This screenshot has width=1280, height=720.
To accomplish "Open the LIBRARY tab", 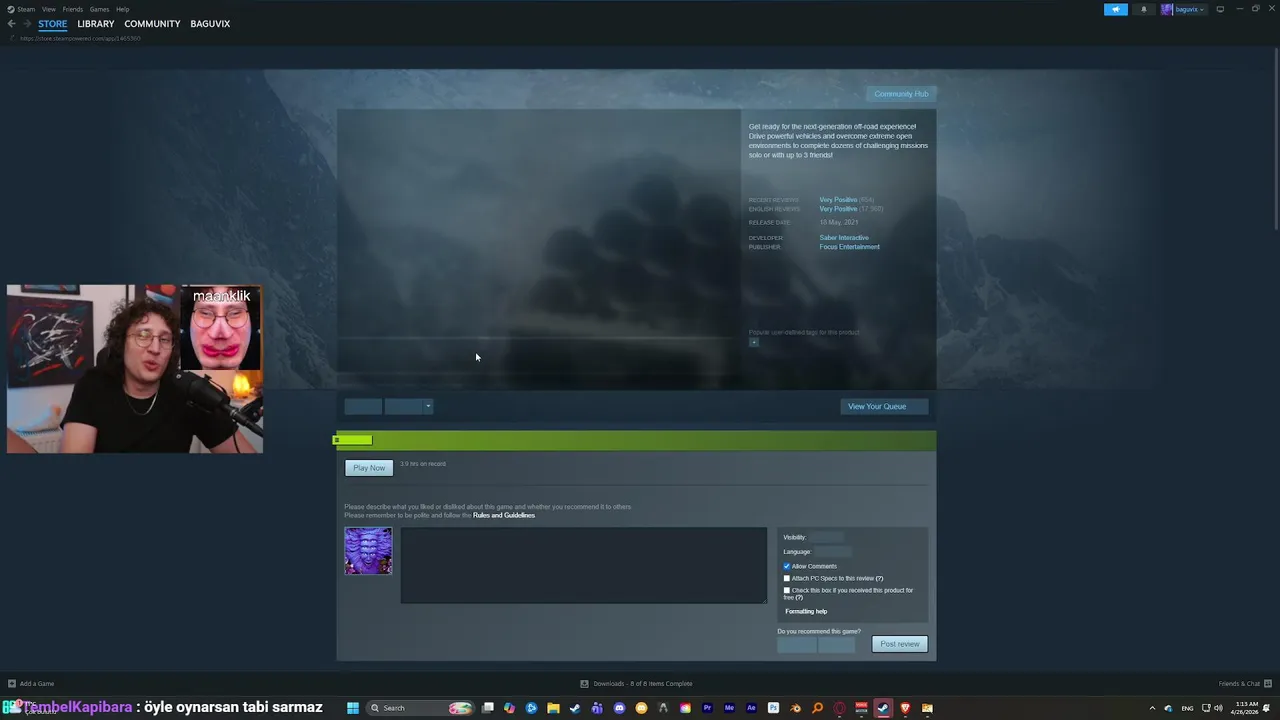I will click(96, 24).
